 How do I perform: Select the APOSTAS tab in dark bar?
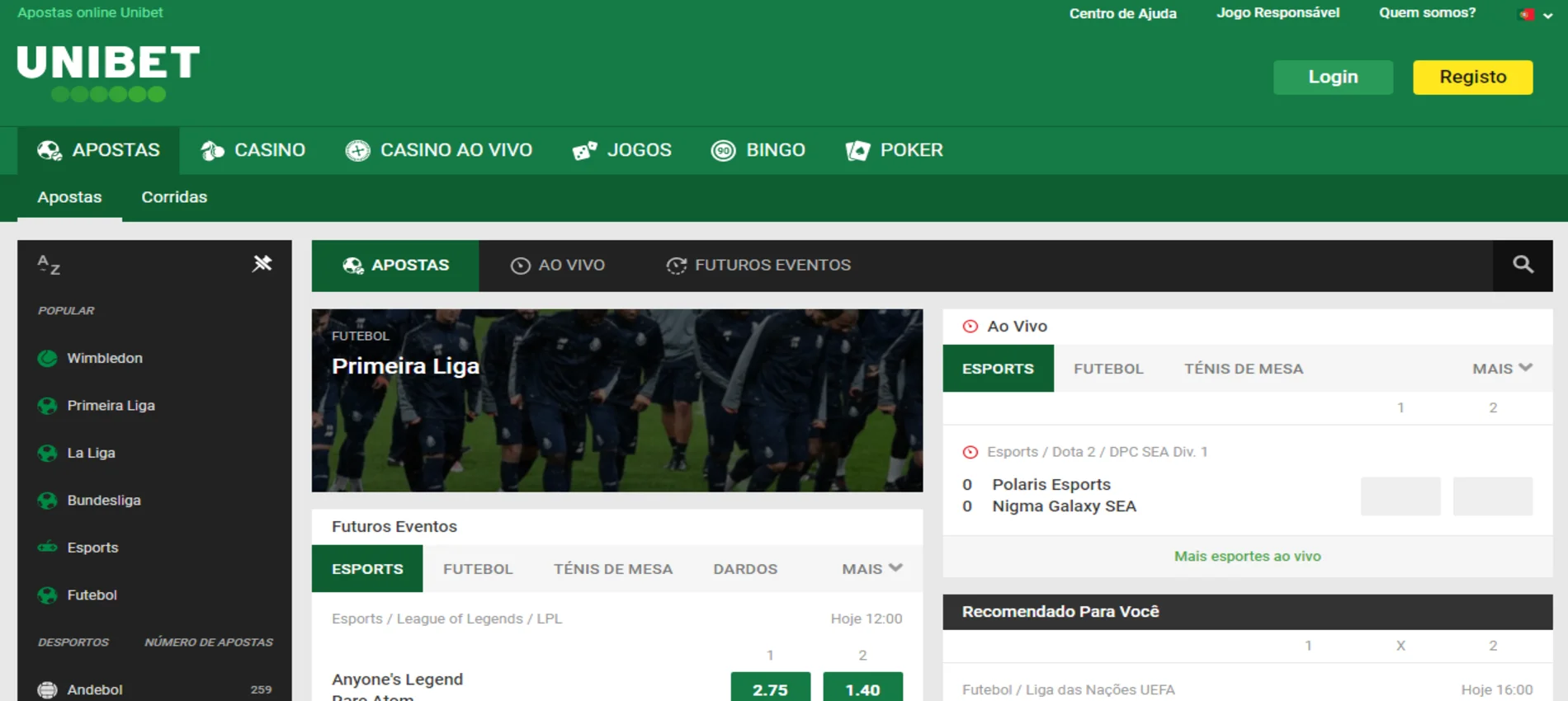tap(395, 266)
